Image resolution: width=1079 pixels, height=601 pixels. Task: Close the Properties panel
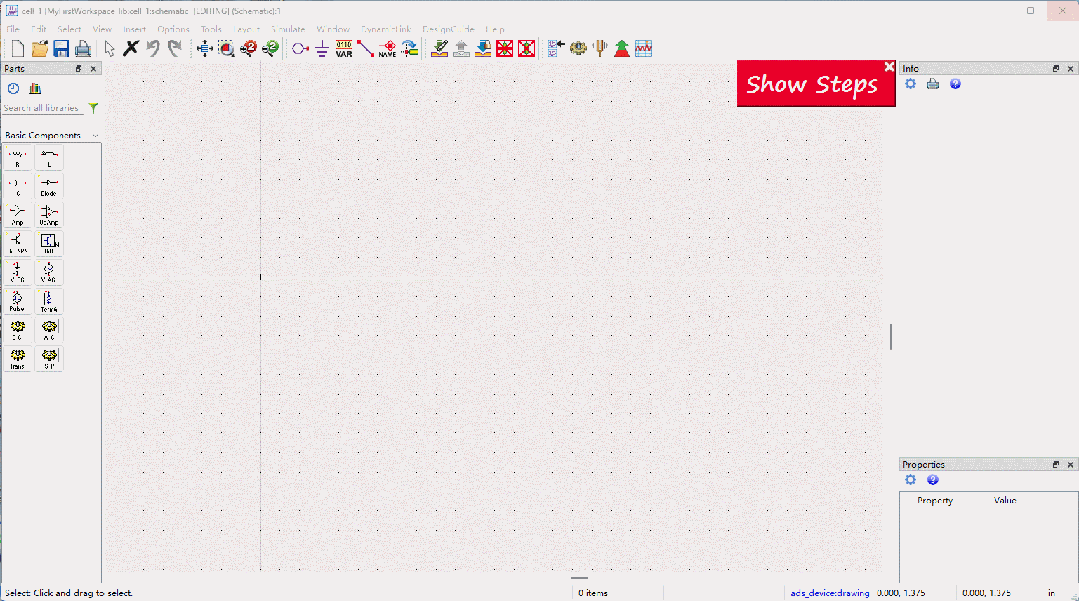click(x=1070, y=465)
